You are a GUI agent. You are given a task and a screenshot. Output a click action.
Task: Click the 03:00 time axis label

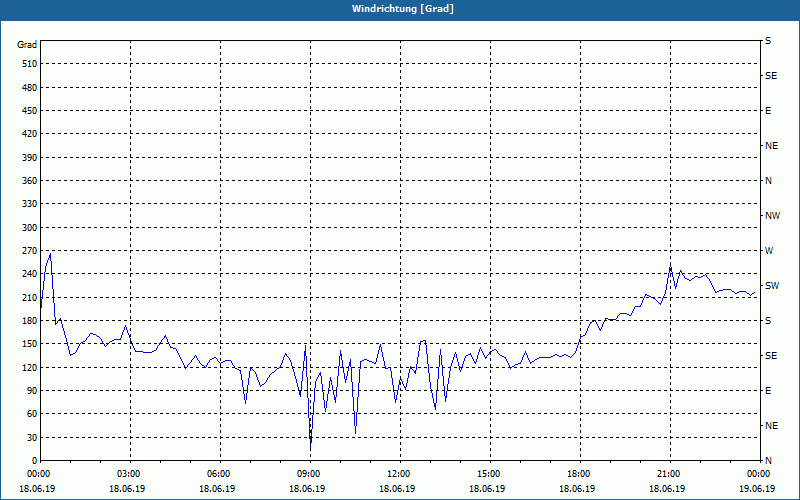tap(130, 474)
